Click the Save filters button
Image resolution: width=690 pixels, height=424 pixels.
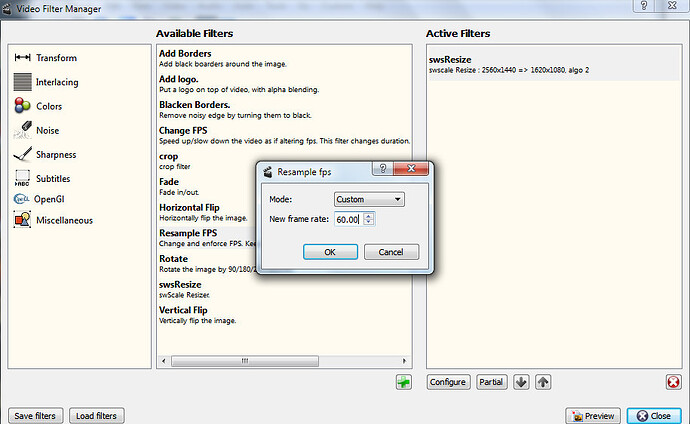point(35,416)
